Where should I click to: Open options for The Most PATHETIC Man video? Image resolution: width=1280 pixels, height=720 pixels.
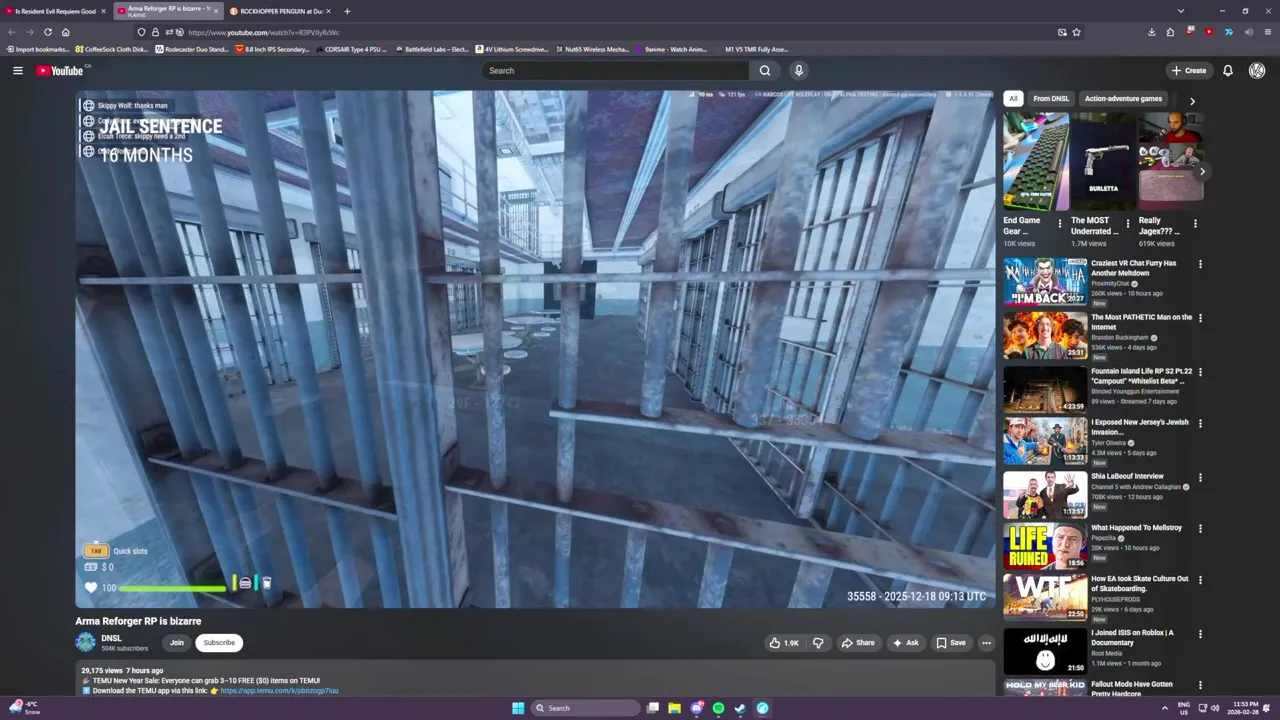coord(1200,318)
